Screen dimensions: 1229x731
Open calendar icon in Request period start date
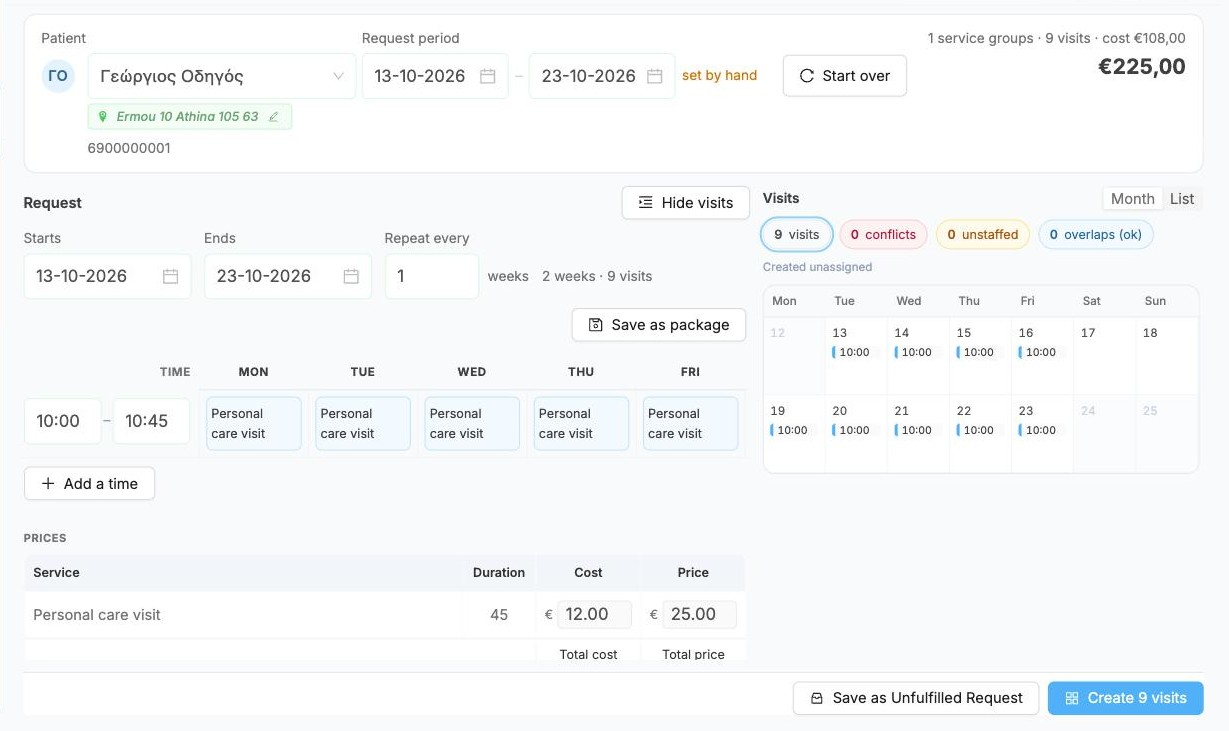tap(488, 76)
